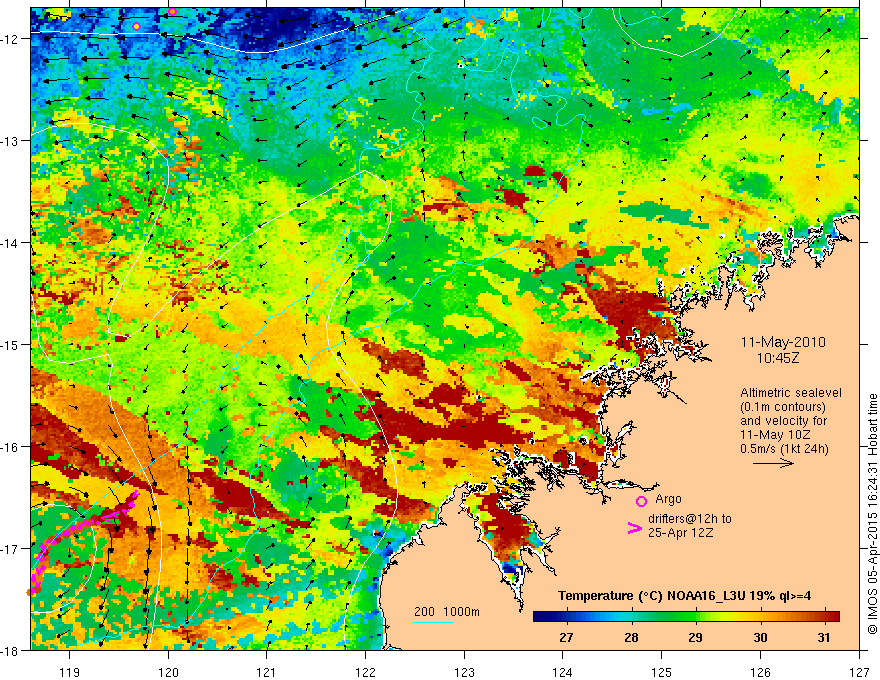Click the magenta Argo circle legend symbol
Screen dimensions: 880x680
[641, 501]
